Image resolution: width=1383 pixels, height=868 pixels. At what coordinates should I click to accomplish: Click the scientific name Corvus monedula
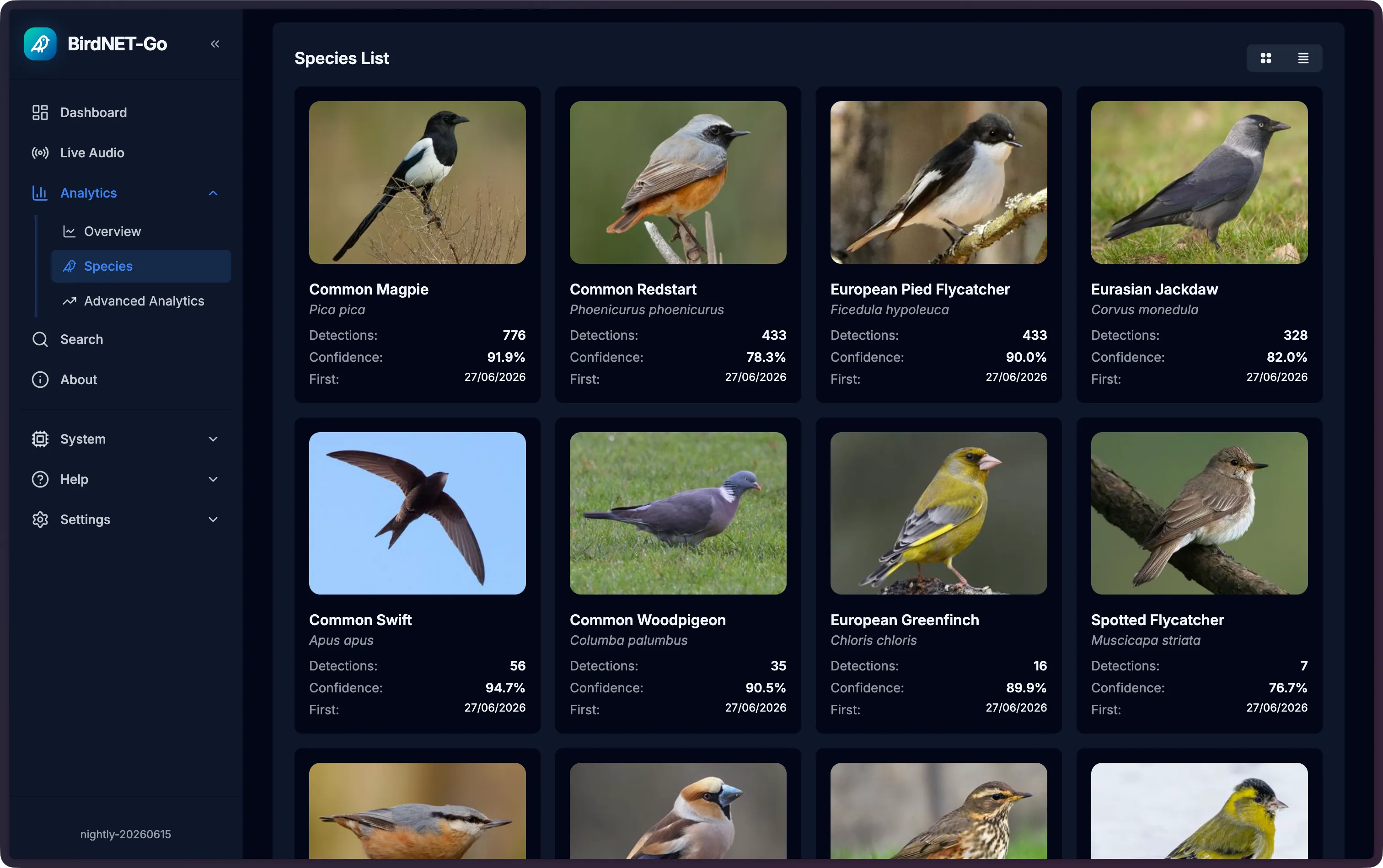(x=1144, y=310)
